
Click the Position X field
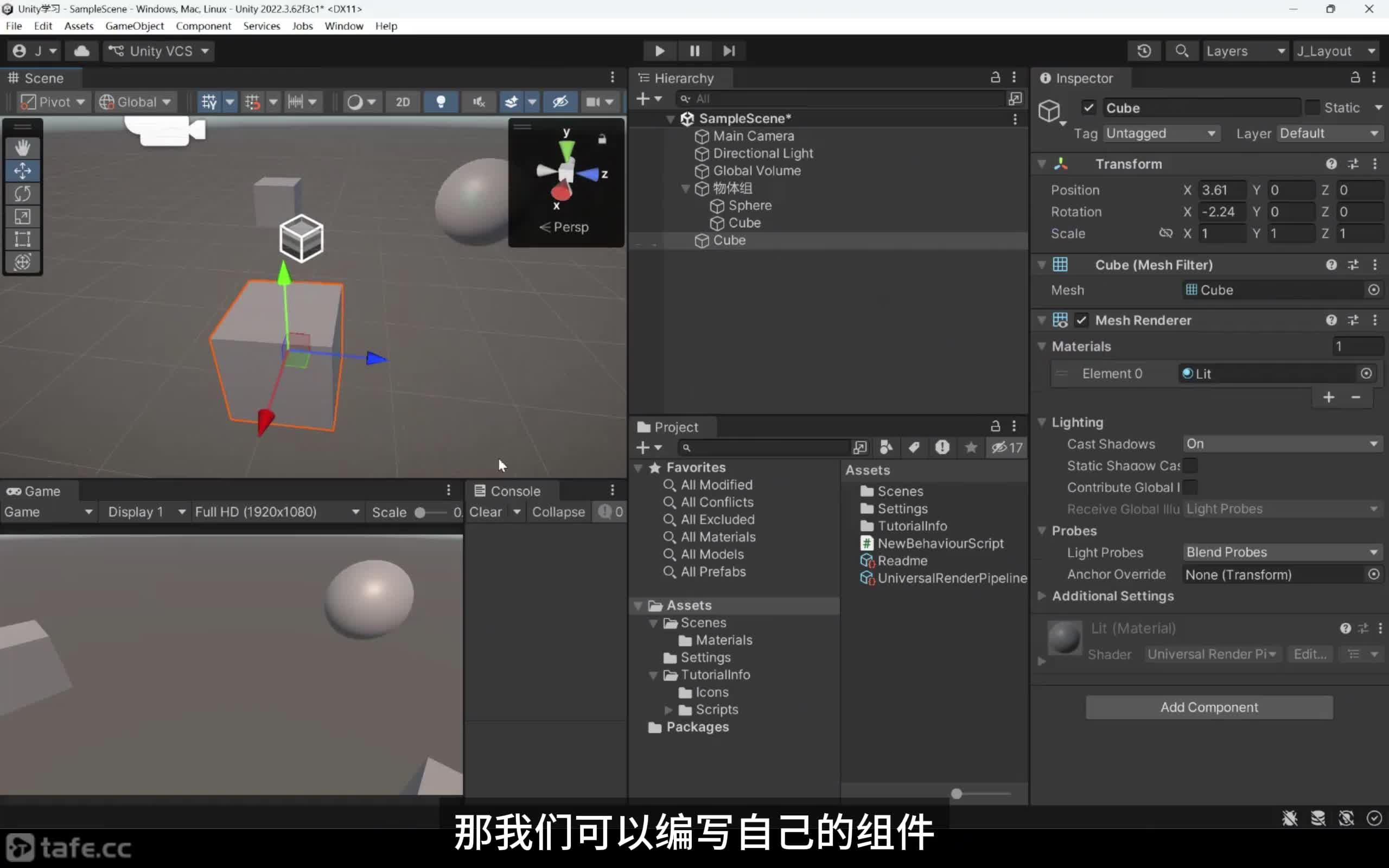(1222, 190)
